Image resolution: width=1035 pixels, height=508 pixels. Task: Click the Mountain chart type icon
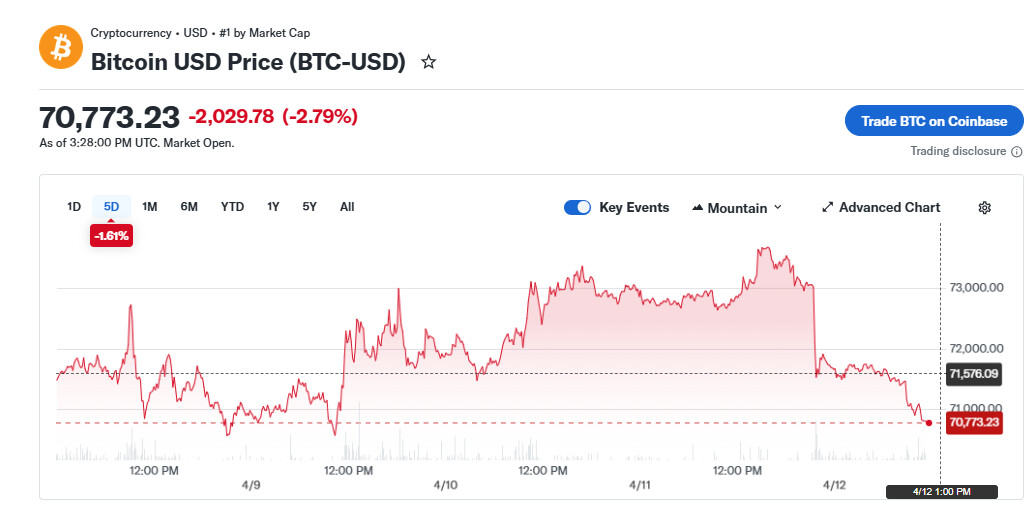[x=696, y=208]
